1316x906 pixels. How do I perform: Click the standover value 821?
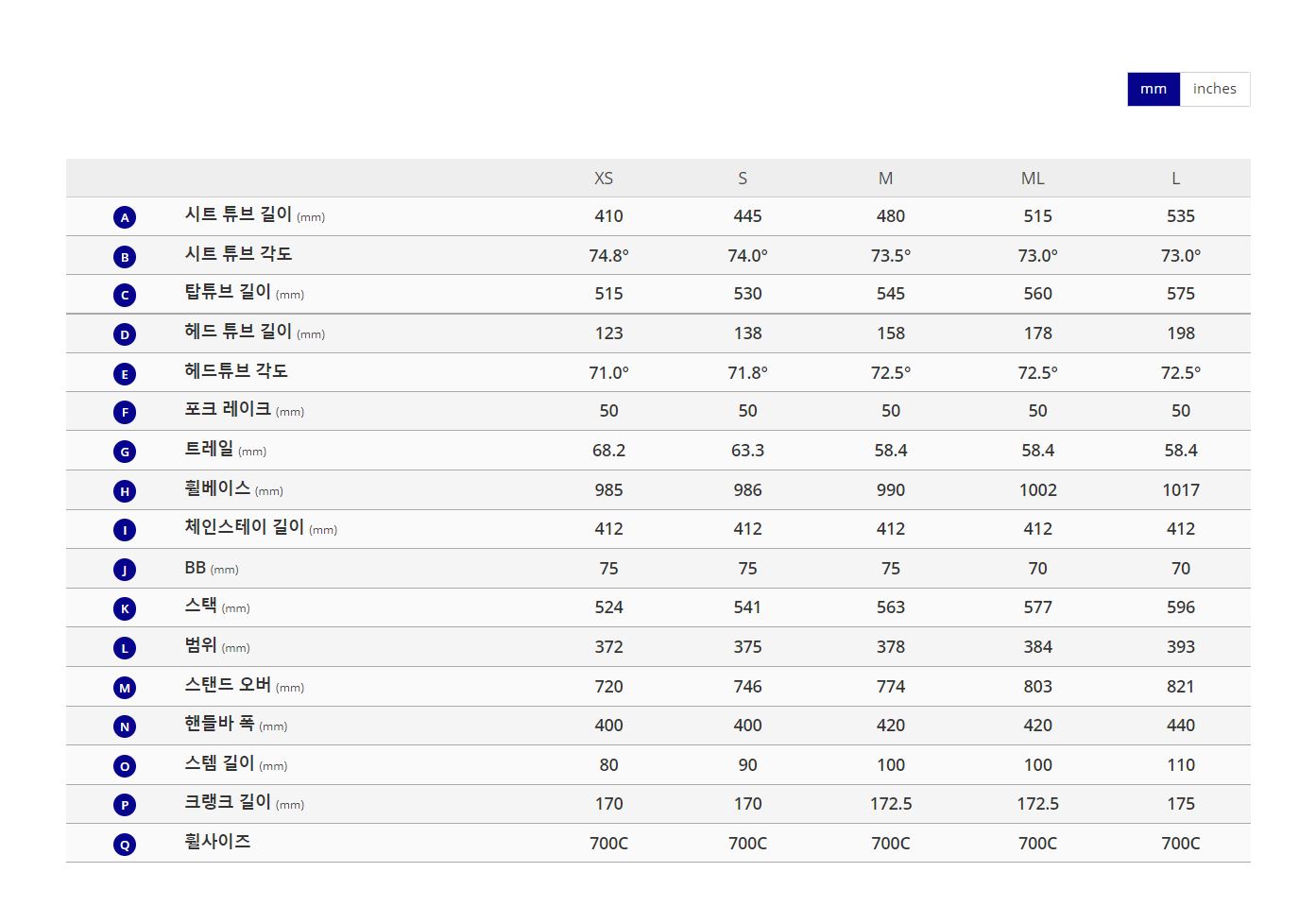click(x=1180, y=687)
